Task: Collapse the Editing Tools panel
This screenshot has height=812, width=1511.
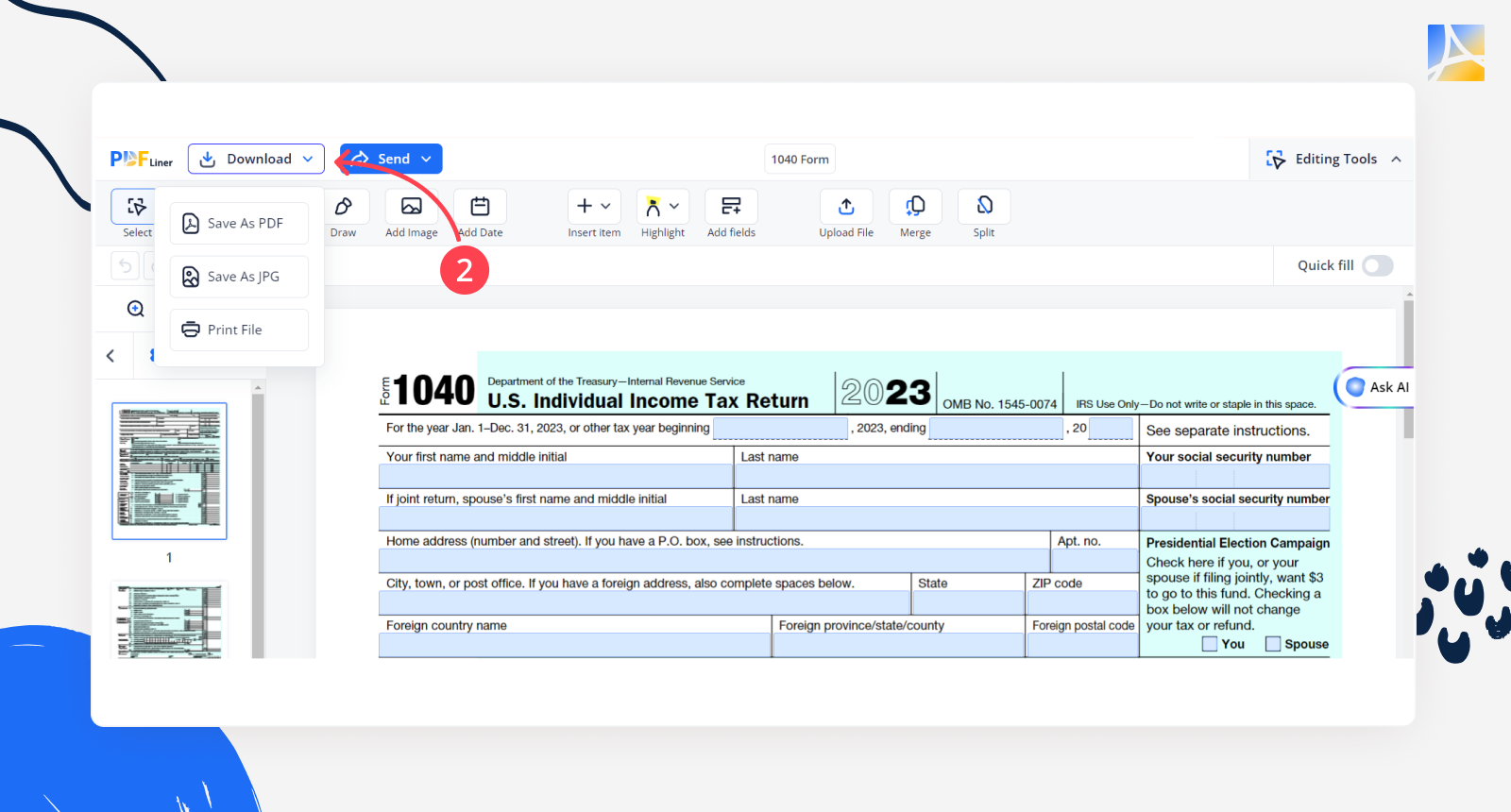Action: tap(1396, 160)
